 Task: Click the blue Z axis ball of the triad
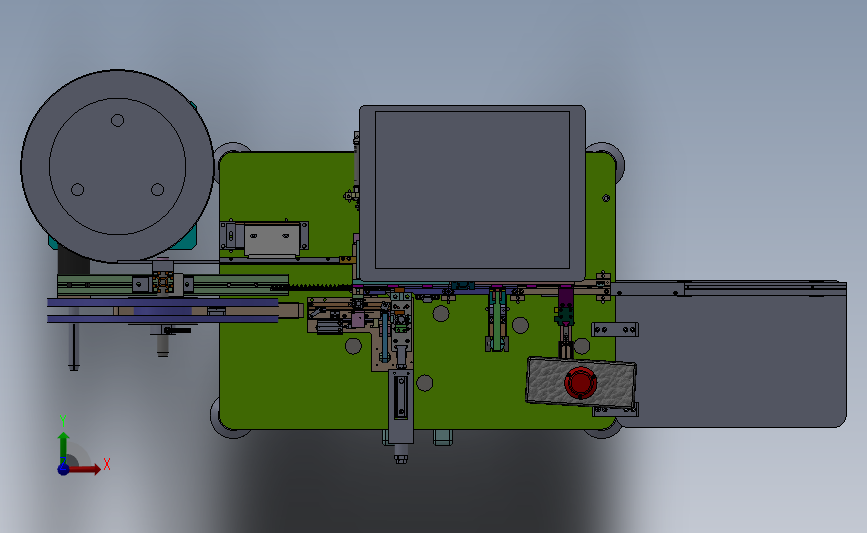63,469
